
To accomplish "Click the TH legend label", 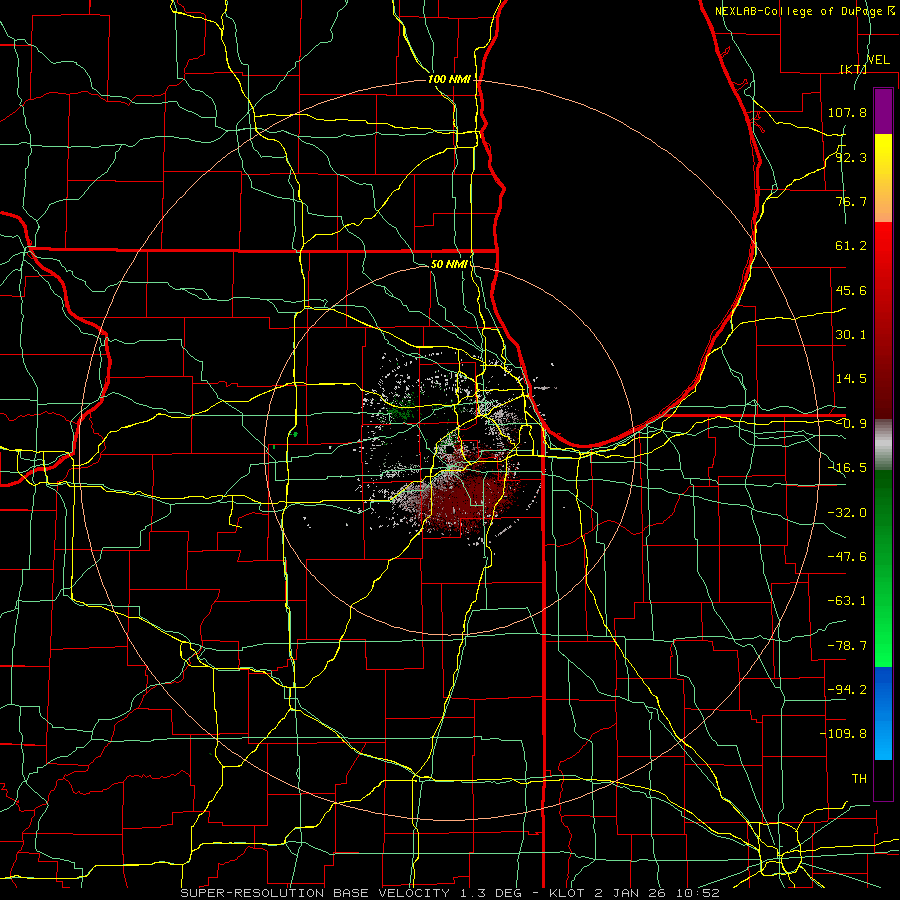I will point(859,778).
